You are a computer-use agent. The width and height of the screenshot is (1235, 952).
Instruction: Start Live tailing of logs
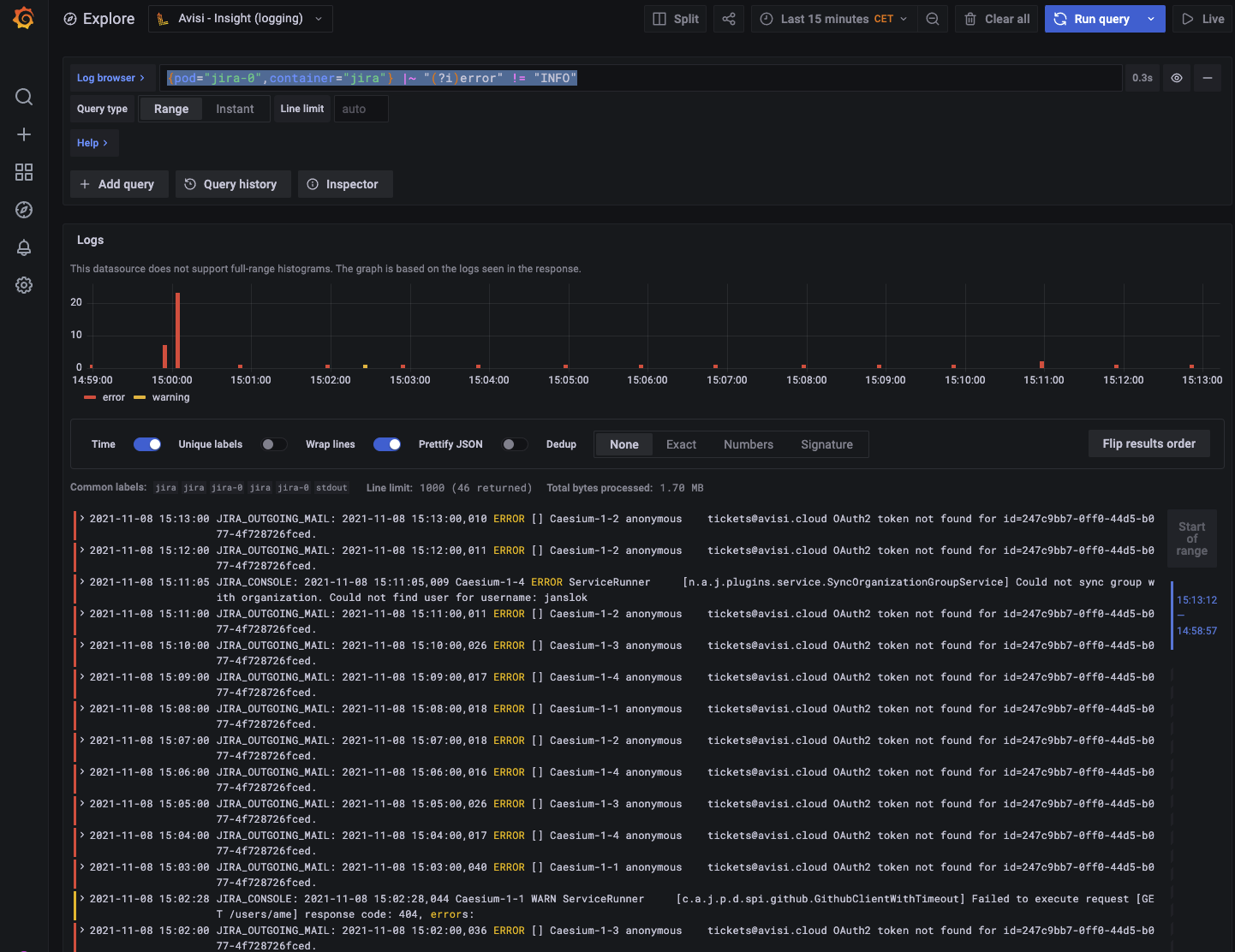1202,19
